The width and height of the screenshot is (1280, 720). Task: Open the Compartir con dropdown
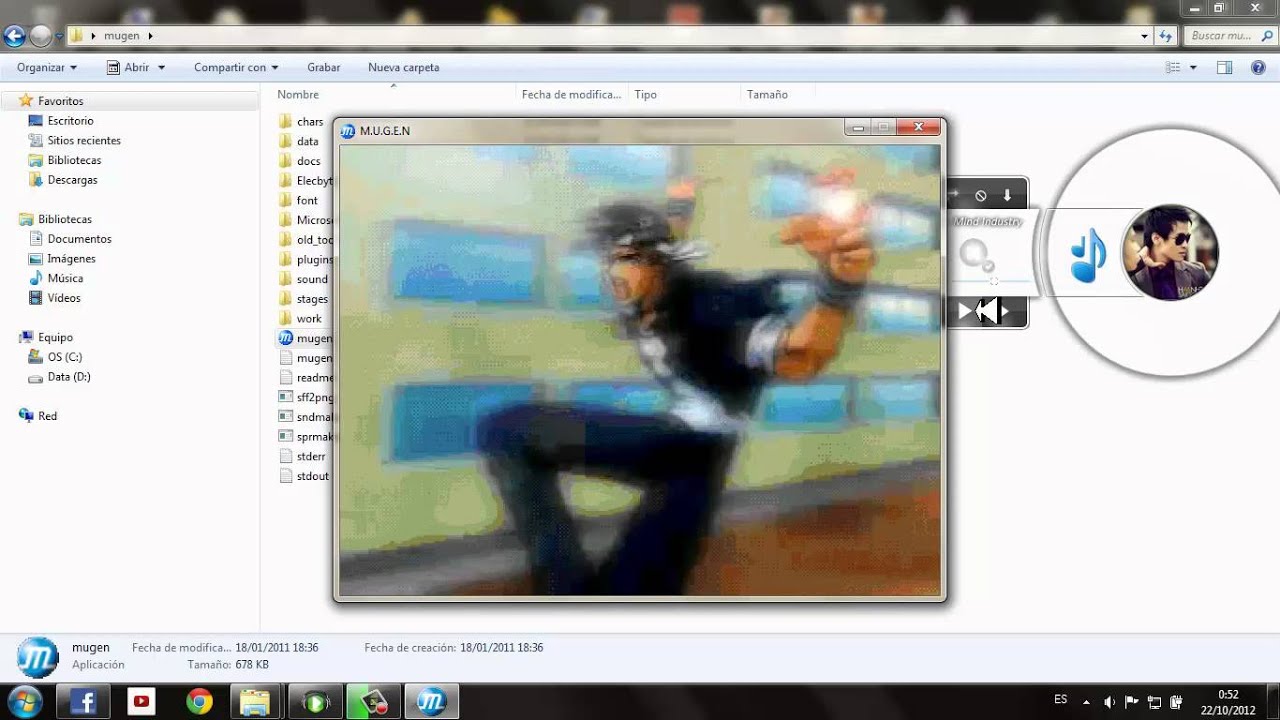point(236,67)
